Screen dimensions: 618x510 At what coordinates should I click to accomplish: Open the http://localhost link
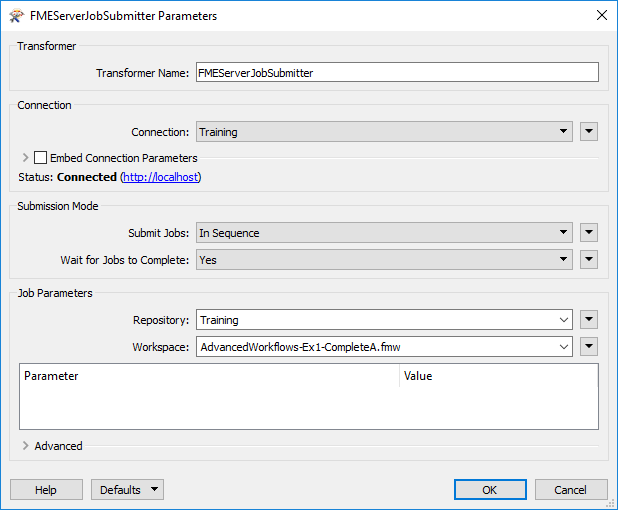(x=161, y=177)
